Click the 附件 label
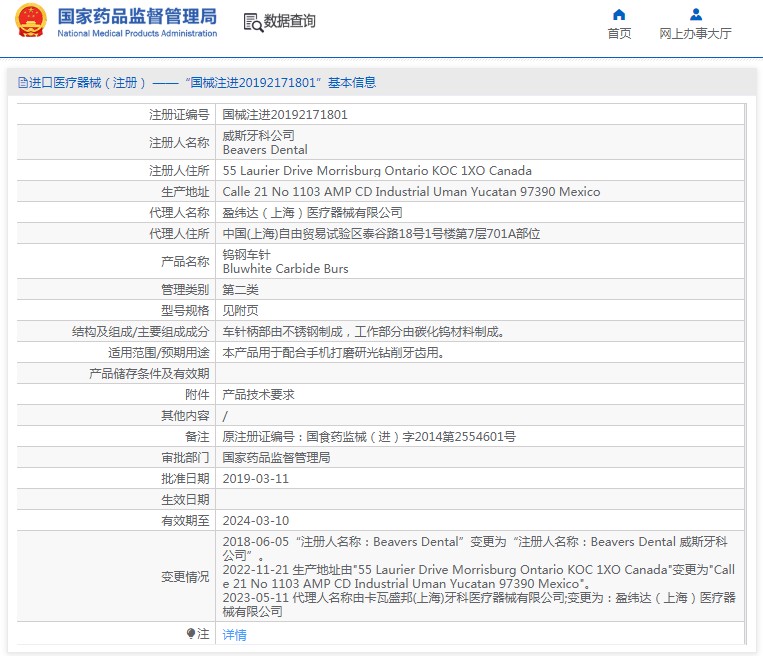The image size is (763, 656). tap(197, 395)
